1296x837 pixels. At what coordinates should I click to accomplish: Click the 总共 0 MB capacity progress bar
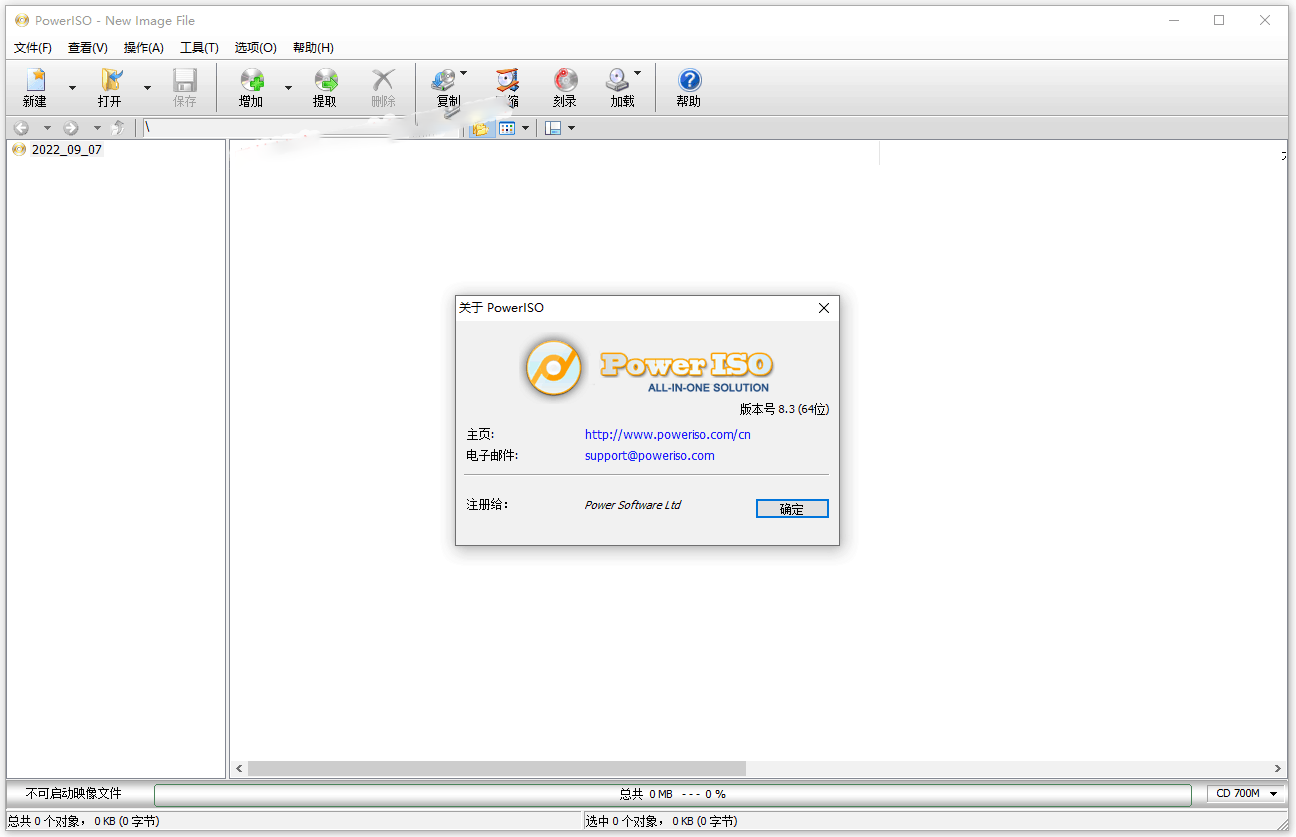click(673, 795)
